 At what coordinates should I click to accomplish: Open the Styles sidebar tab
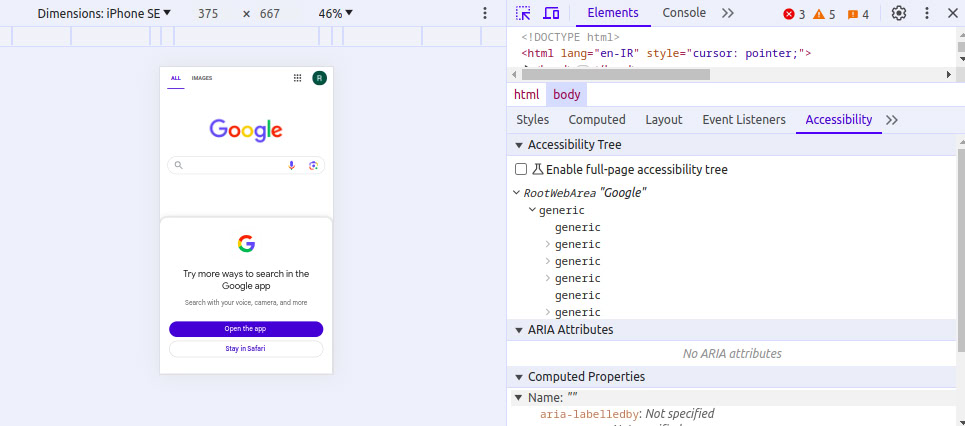click(532, 120)
